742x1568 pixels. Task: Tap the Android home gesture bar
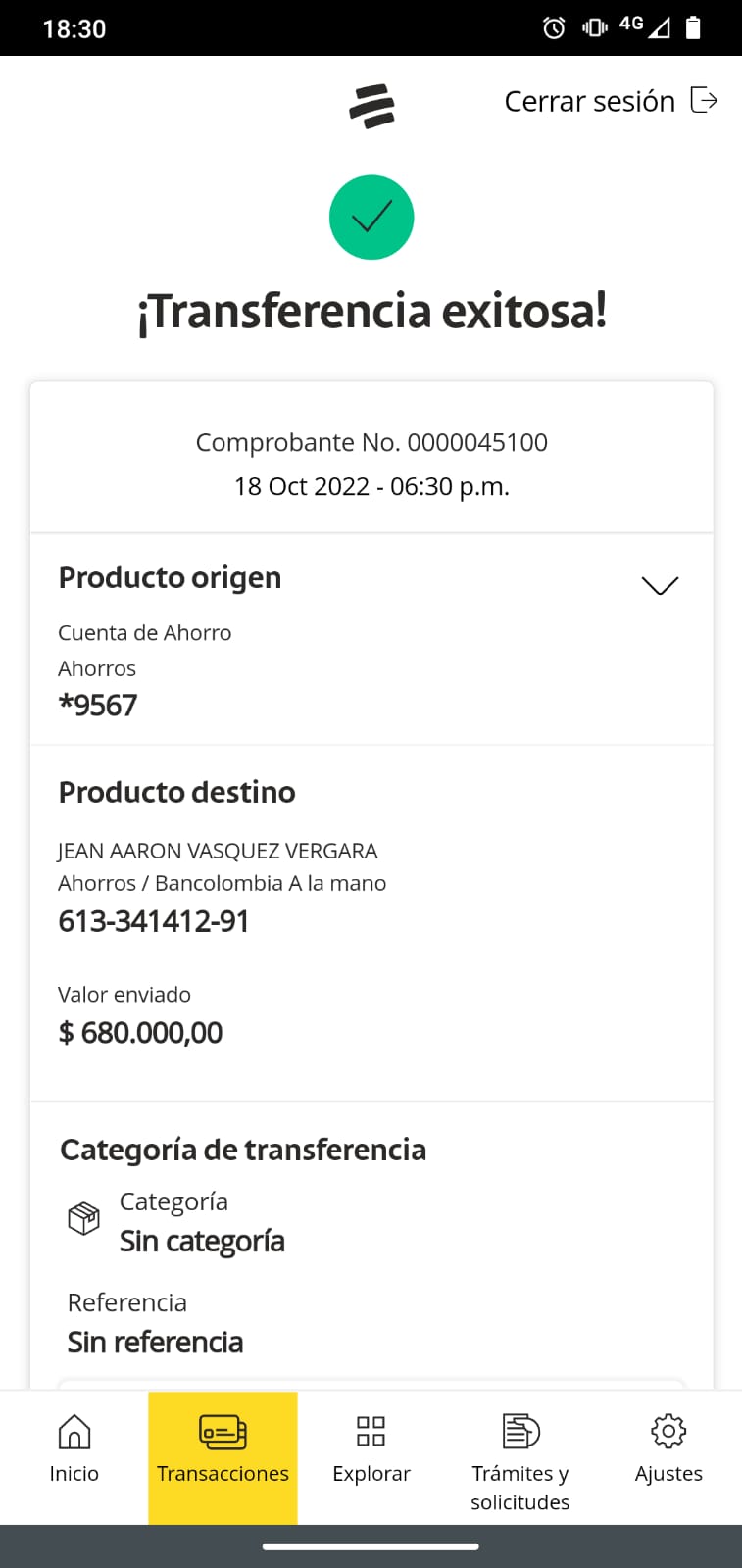click(371, 1546)
